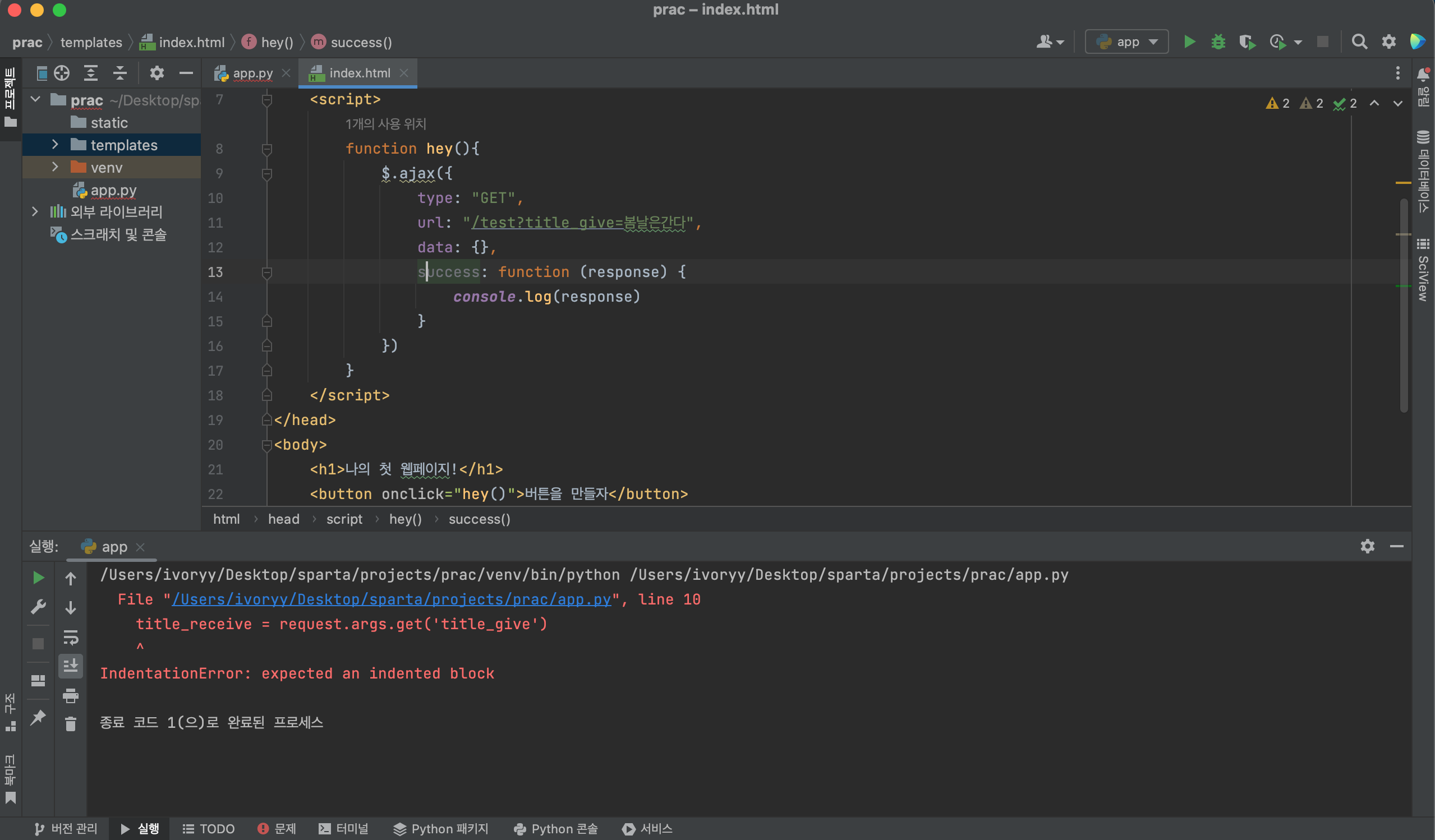This screenshot has height=840, width=1435.
Task: Go to previous highlighted problem arrow
Action: (1374, 103)
